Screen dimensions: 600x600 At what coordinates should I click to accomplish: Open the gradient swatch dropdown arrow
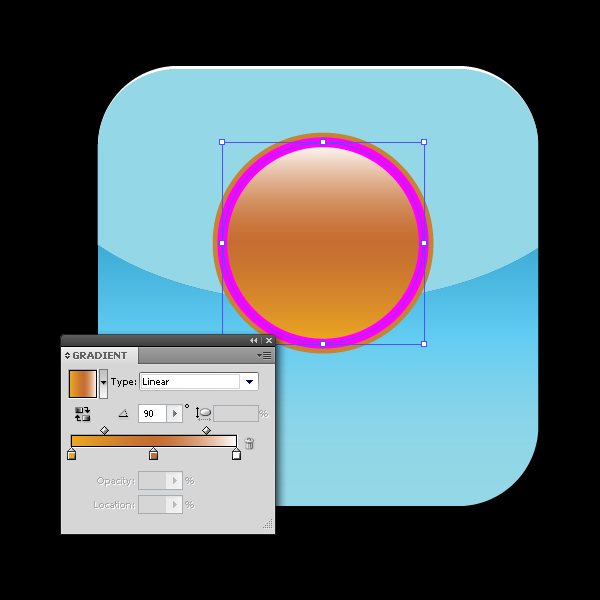103,383
